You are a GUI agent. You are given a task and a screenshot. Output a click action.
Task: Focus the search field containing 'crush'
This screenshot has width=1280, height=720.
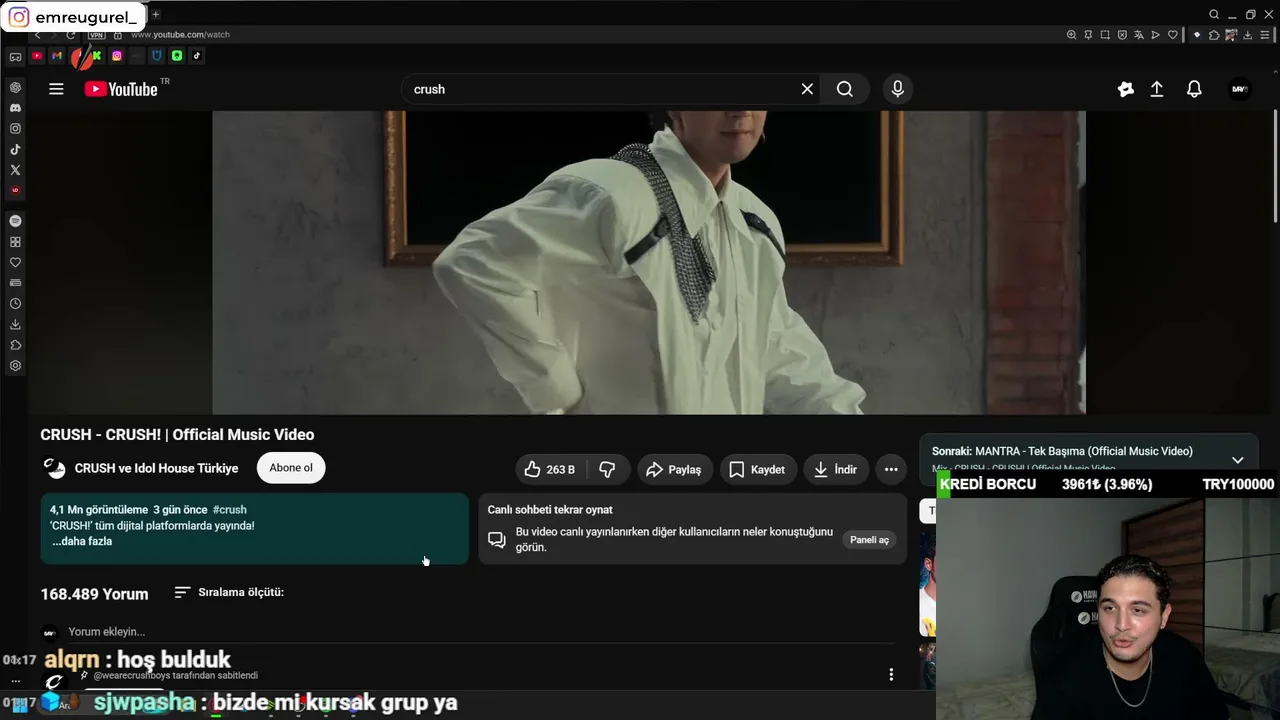(x=603, y=89)
